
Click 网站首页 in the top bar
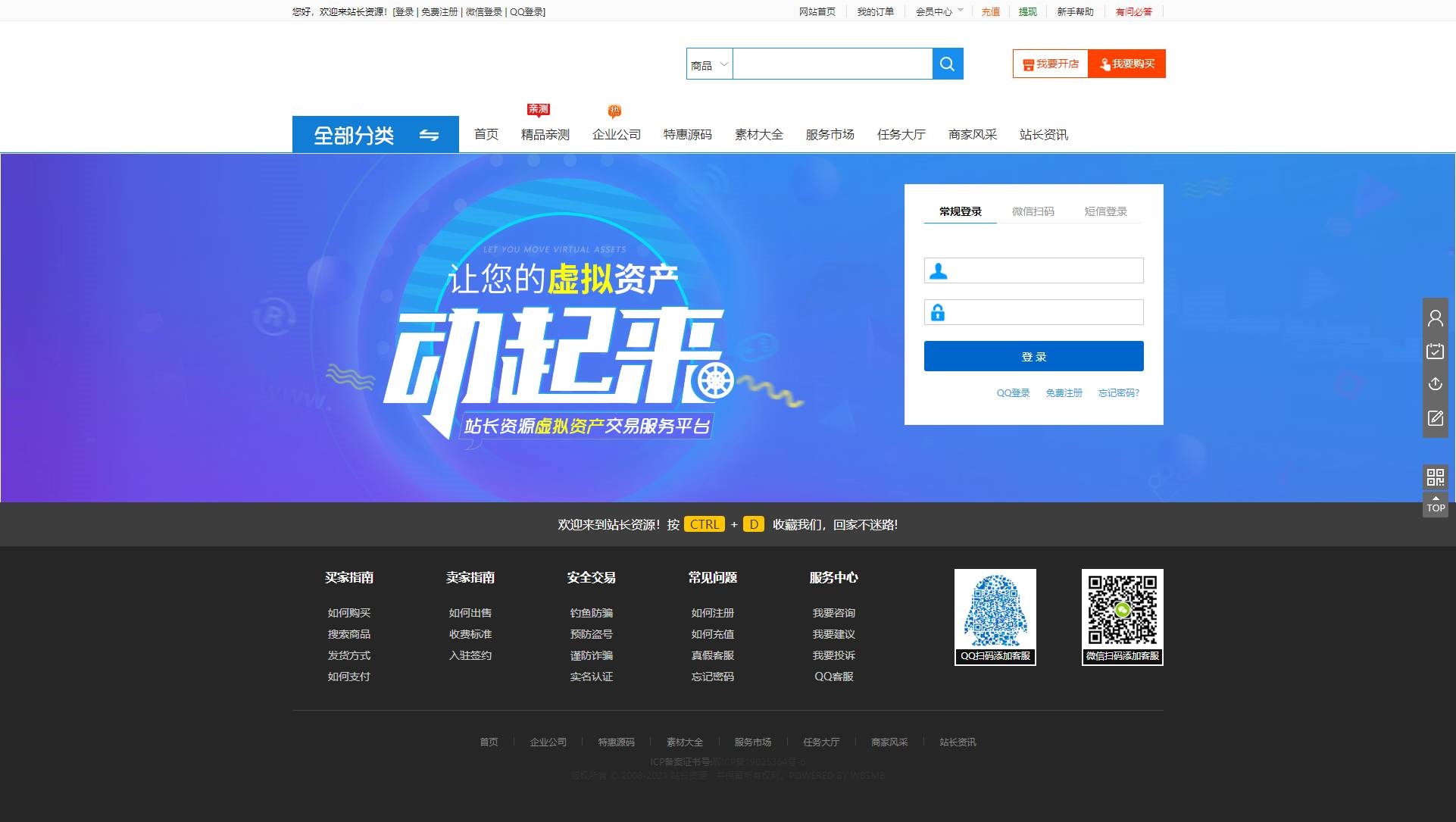click(817, 11)
